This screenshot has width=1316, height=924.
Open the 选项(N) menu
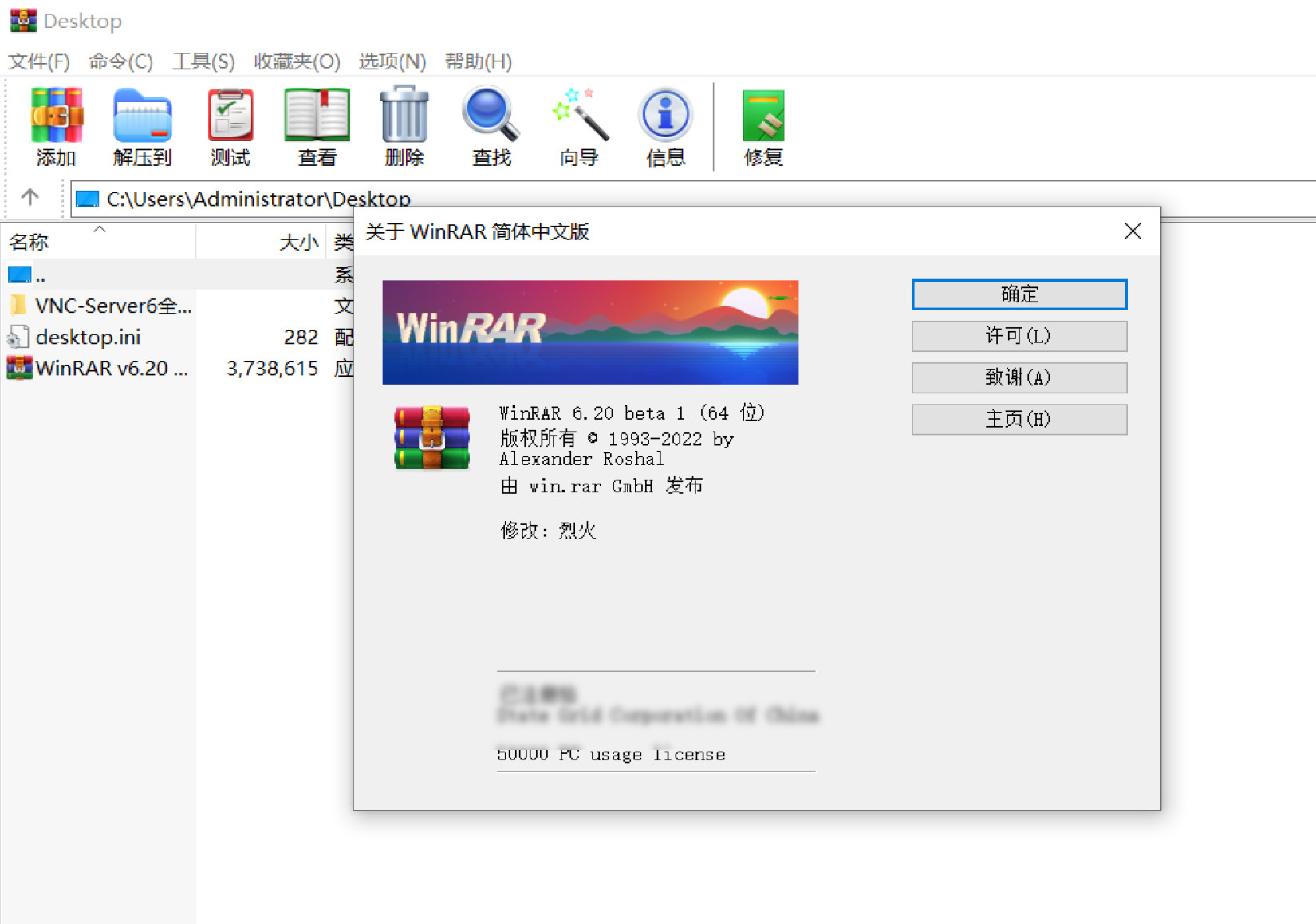tap(392, 61)
